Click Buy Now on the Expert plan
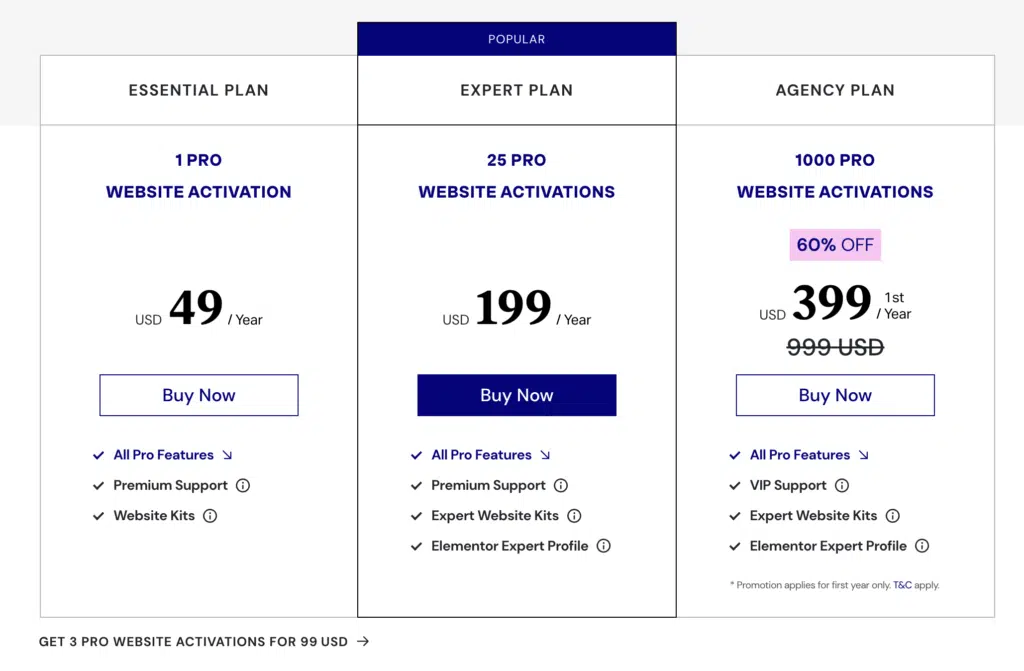The width and height of the screenshot is (1024, 671). coord(517,395)
